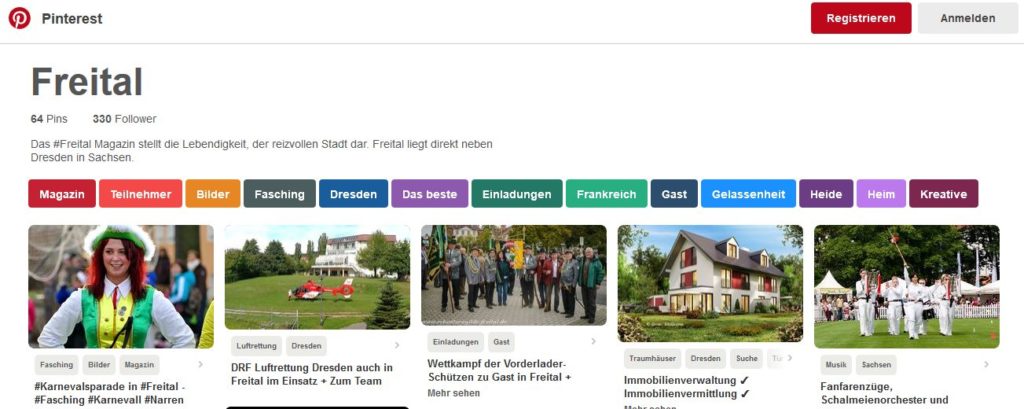Open Wettkampf der Vorderlader-Schützen title
The height and width of the screenshot is (409, 1024).
[x=500, y=370]
